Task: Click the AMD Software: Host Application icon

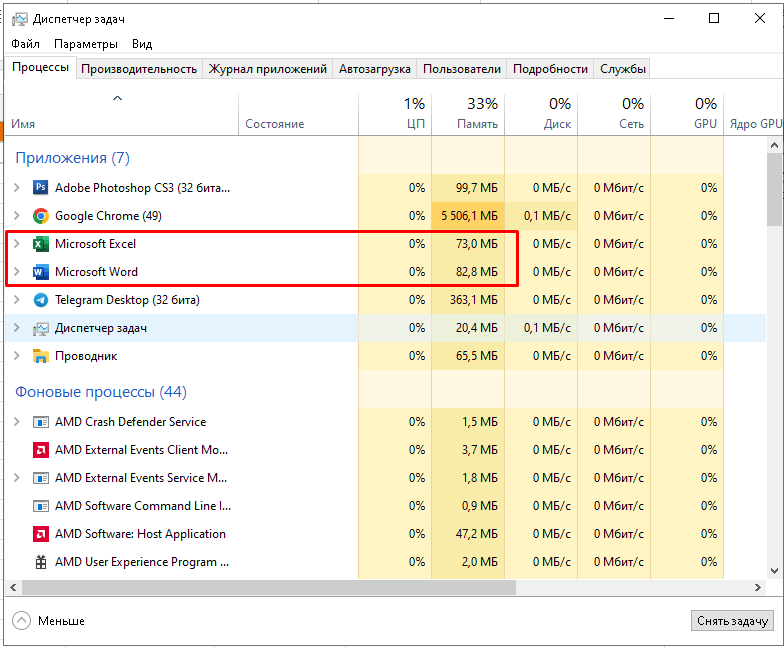Action: point(40,534)
